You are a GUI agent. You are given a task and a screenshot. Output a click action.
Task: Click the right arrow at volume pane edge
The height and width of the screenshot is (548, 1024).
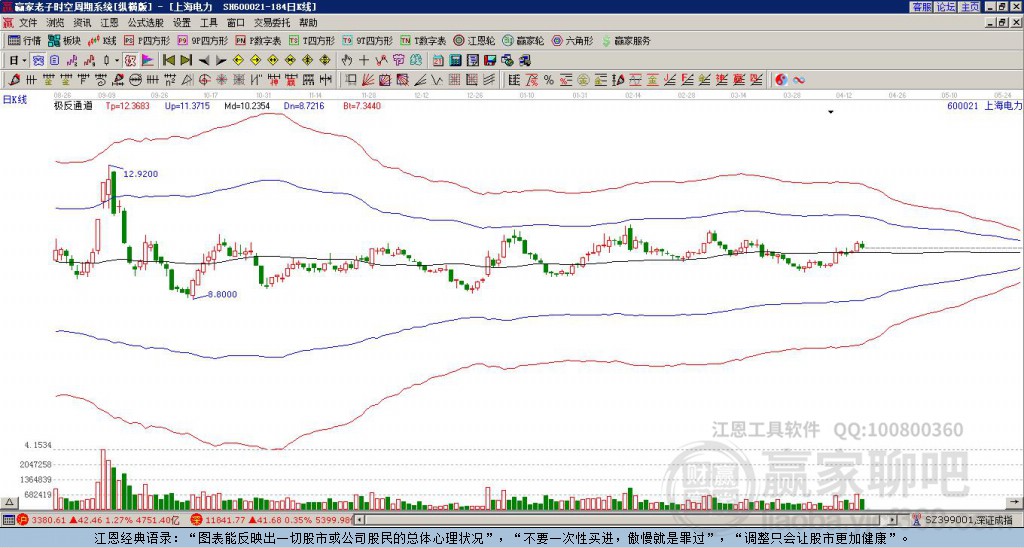point(1014,502)
